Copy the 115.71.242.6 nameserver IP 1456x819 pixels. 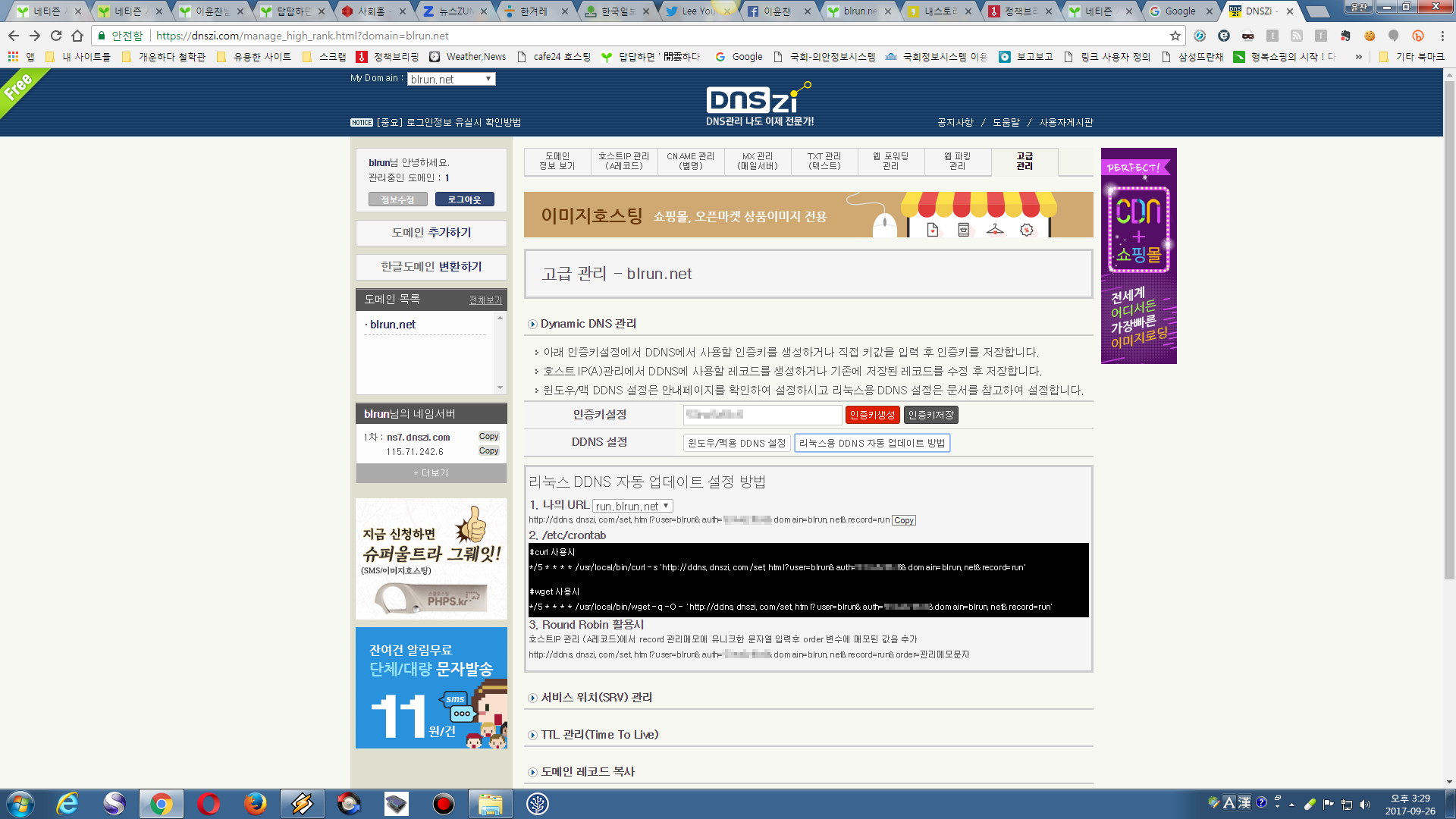(488, 451)
